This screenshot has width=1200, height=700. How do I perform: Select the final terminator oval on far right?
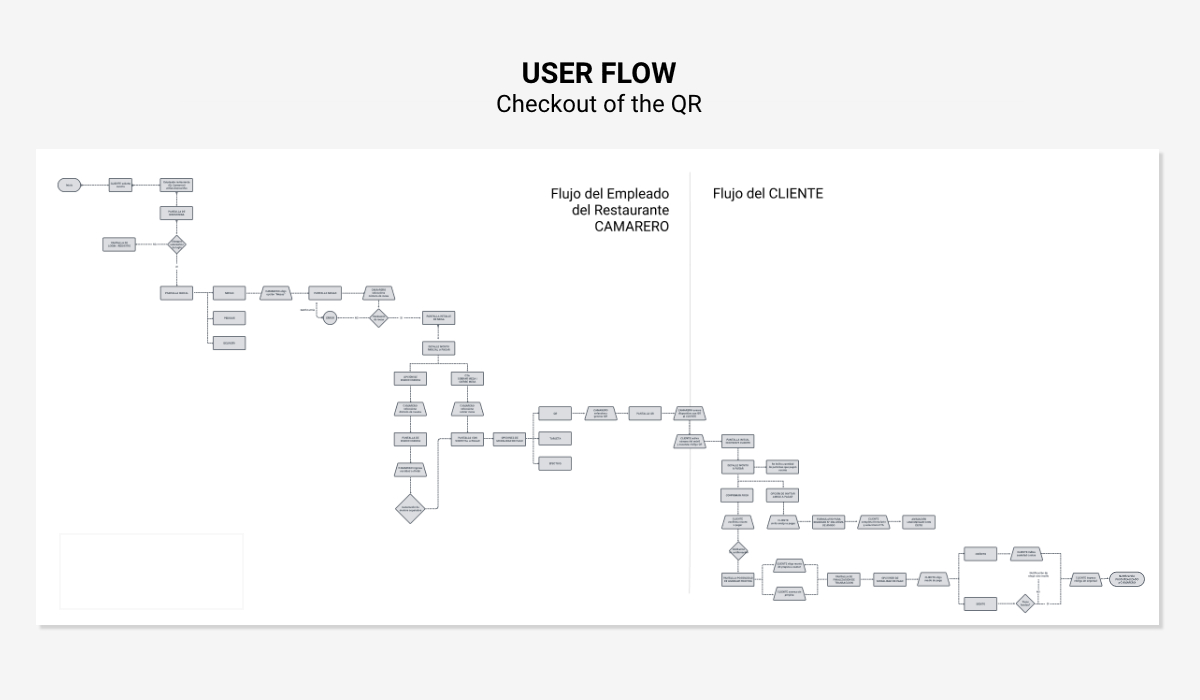point(1126,579)
